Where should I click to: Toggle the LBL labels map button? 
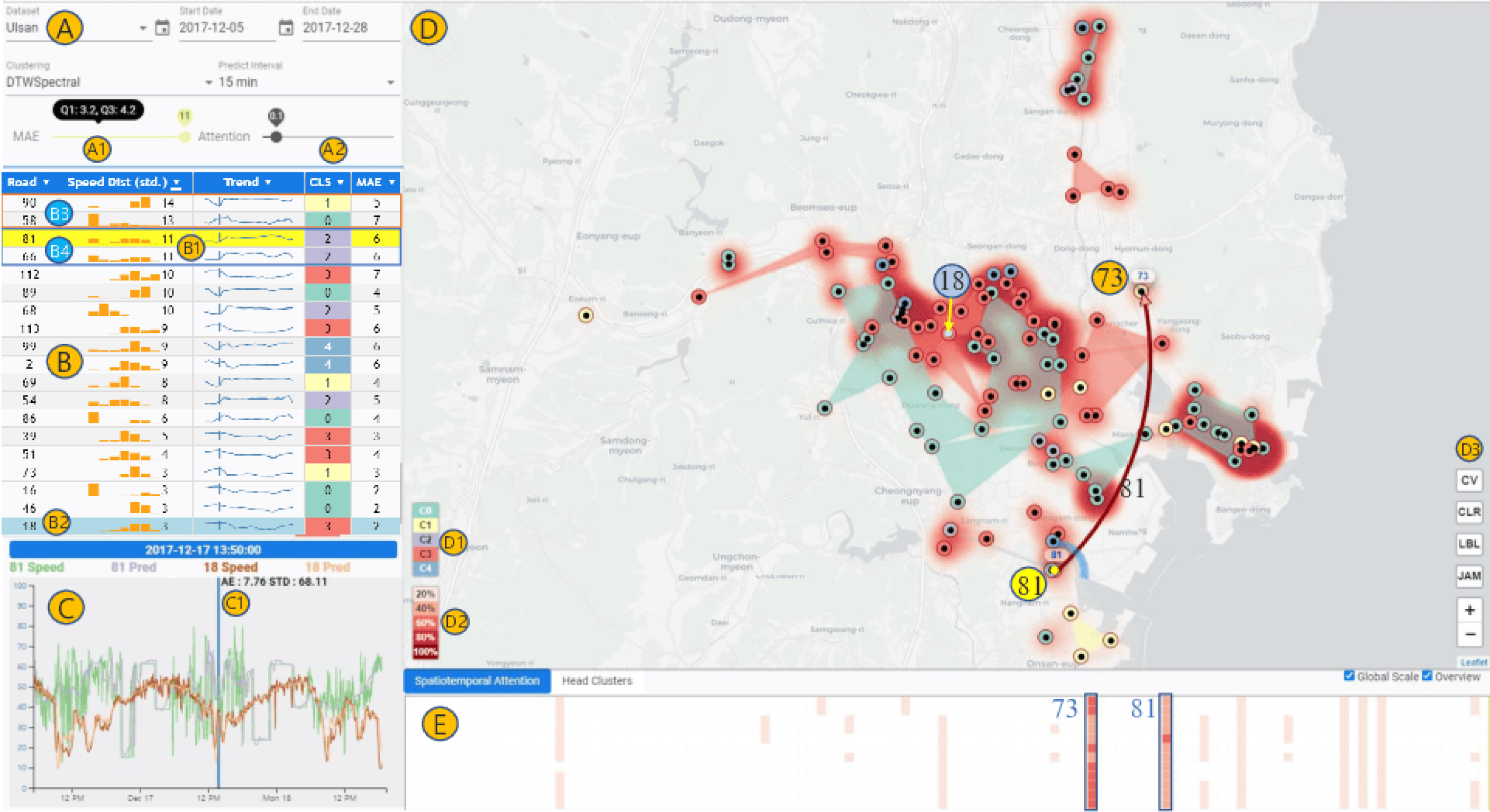(1469, 544)
